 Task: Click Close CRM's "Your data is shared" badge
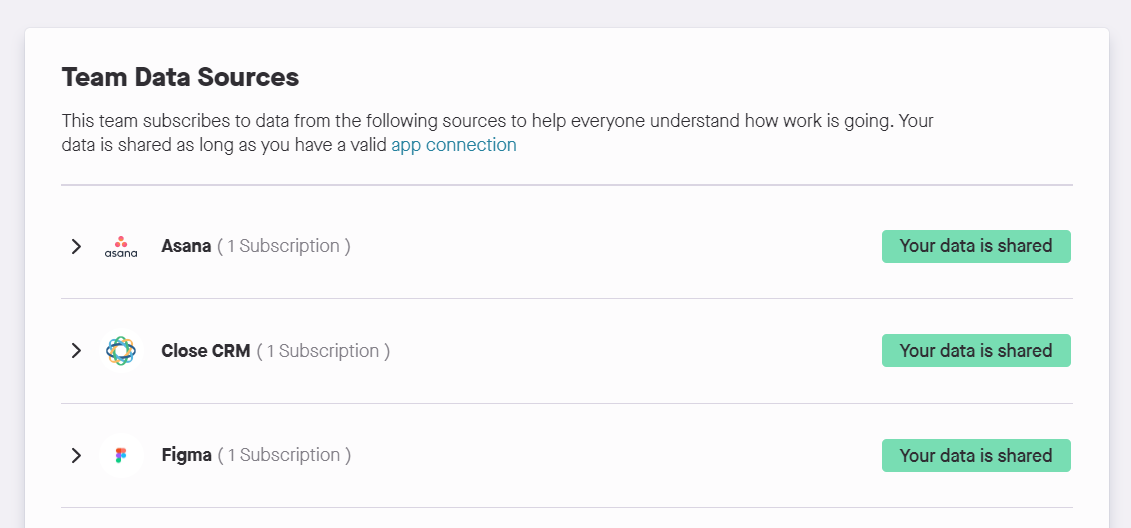975,351
